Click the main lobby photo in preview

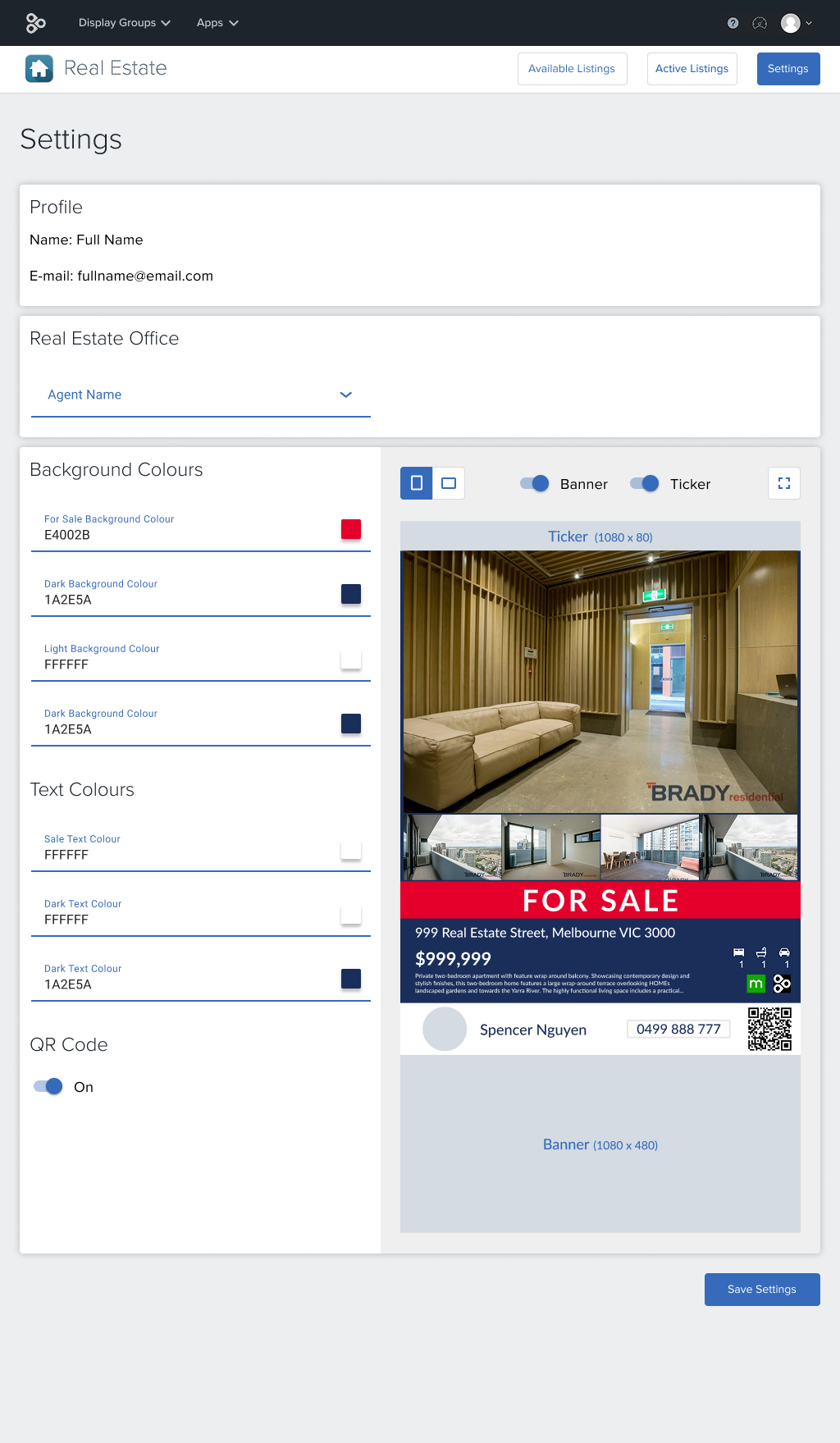point(600,682)
